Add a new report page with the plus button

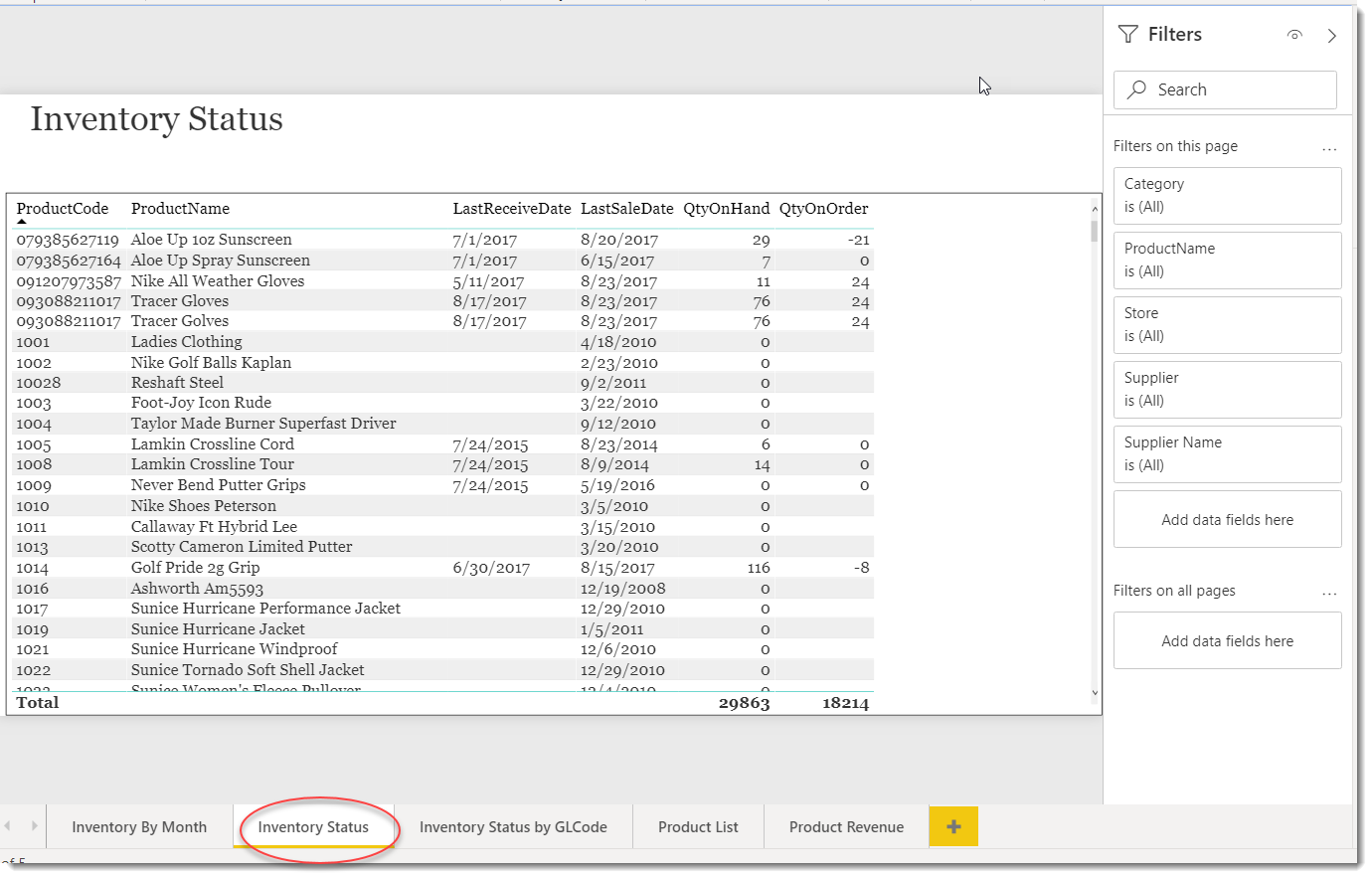pyautogui.click(x=953, y=826)
